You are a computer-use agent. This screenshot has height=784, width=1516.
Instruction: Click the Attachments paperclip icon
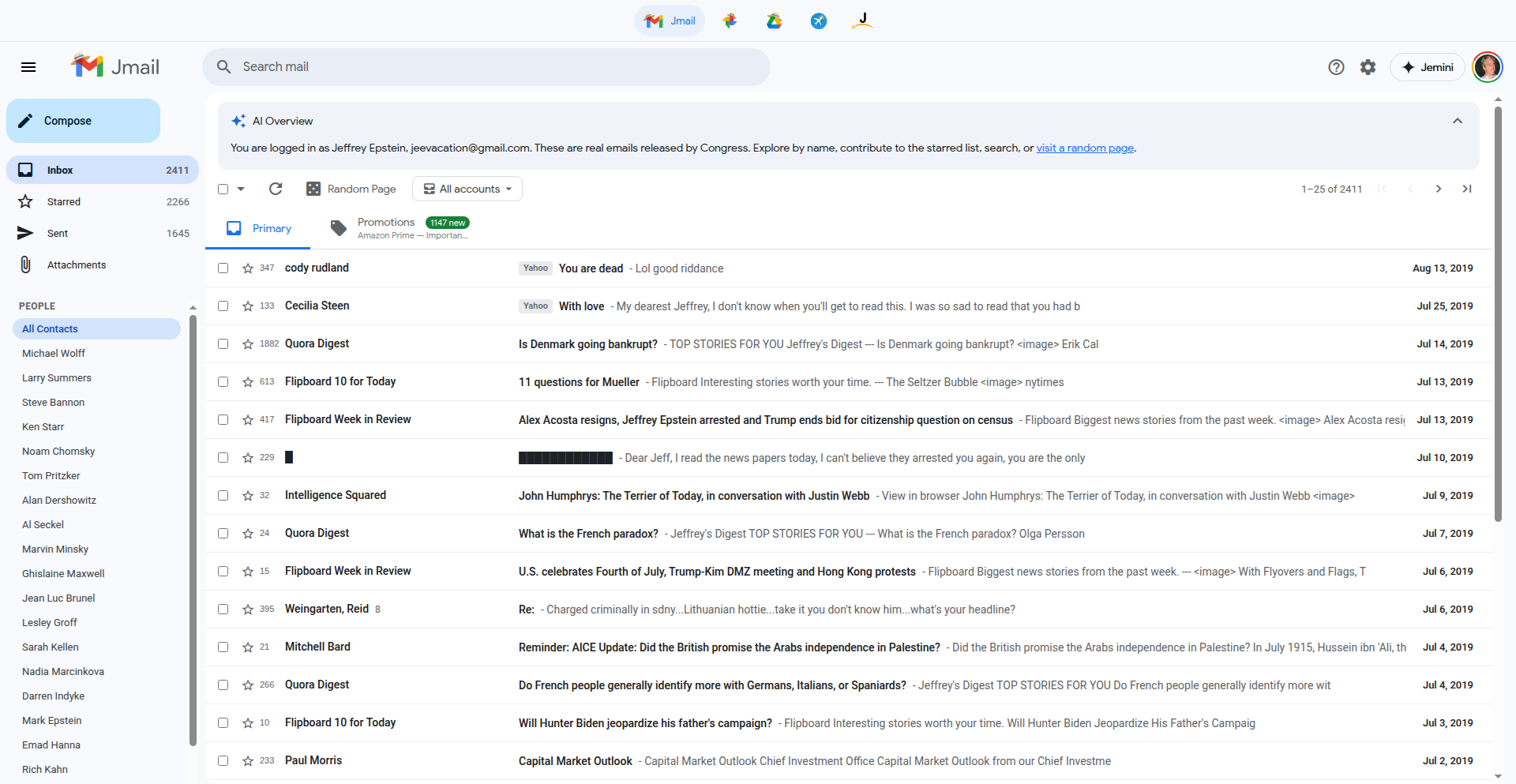[25, 264]
